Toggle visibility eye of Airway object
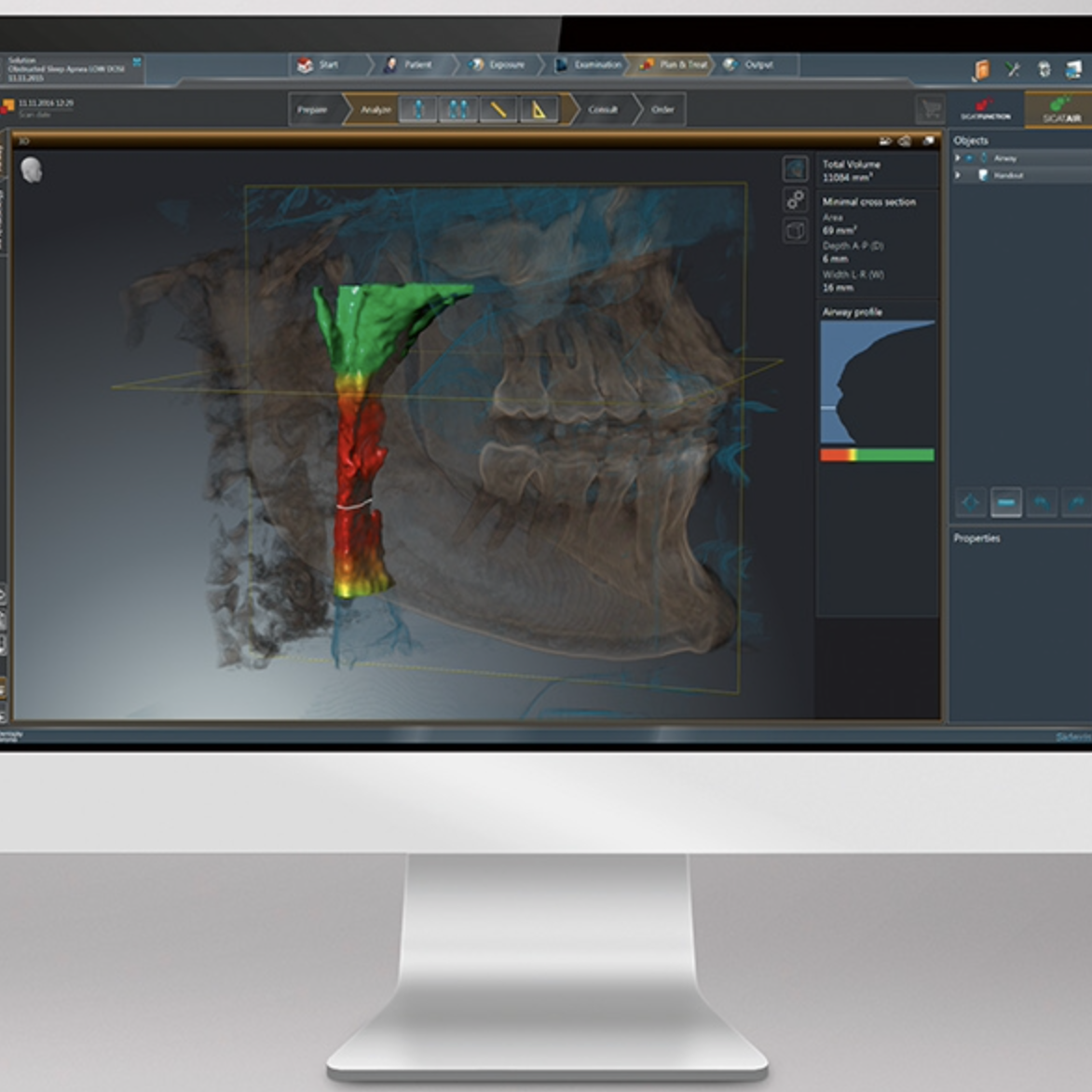 pos(970,158)
